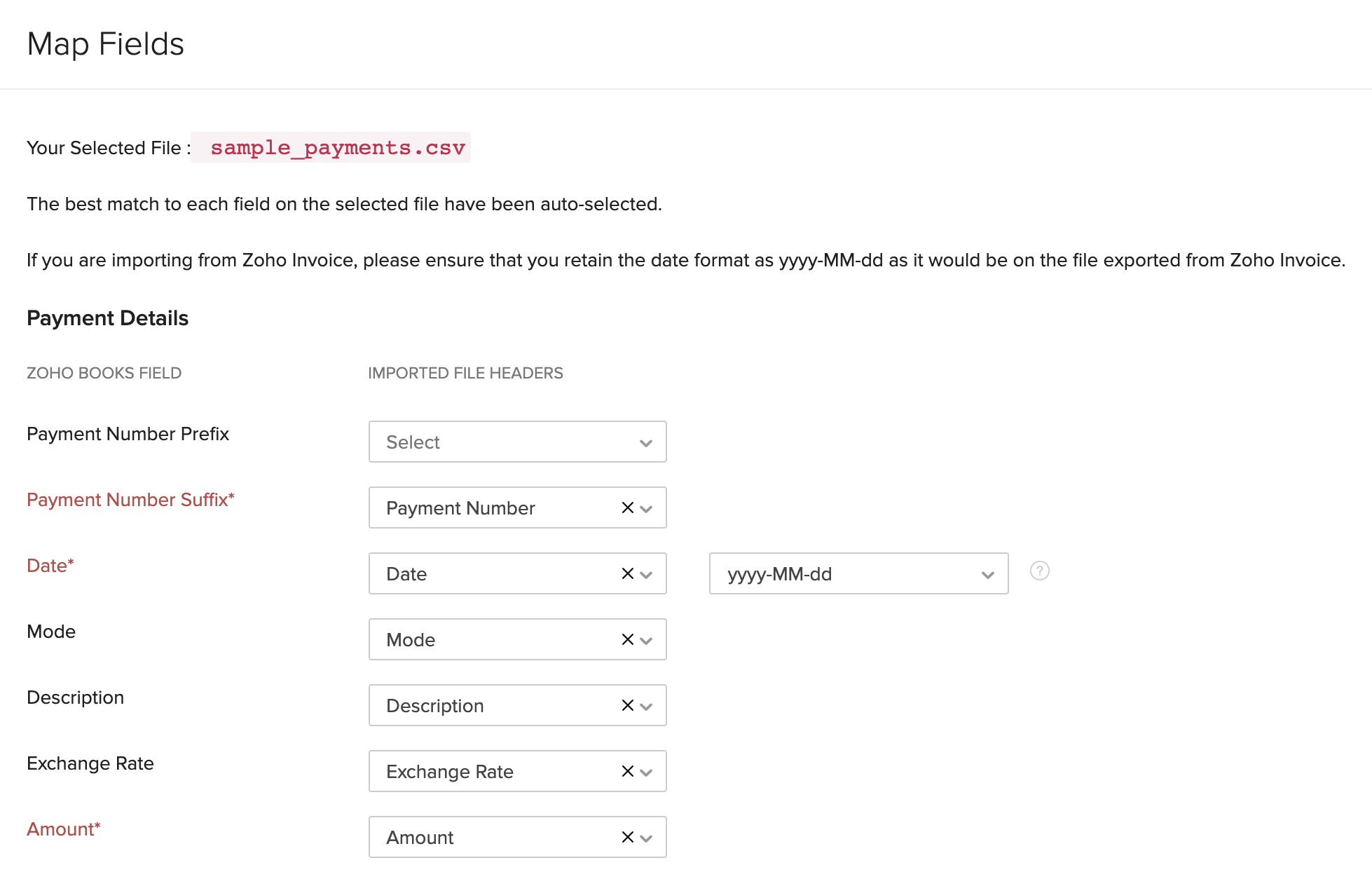
Task: Expand the yyyy-MM-dd date format dropdown
Action: pos(984,573)
